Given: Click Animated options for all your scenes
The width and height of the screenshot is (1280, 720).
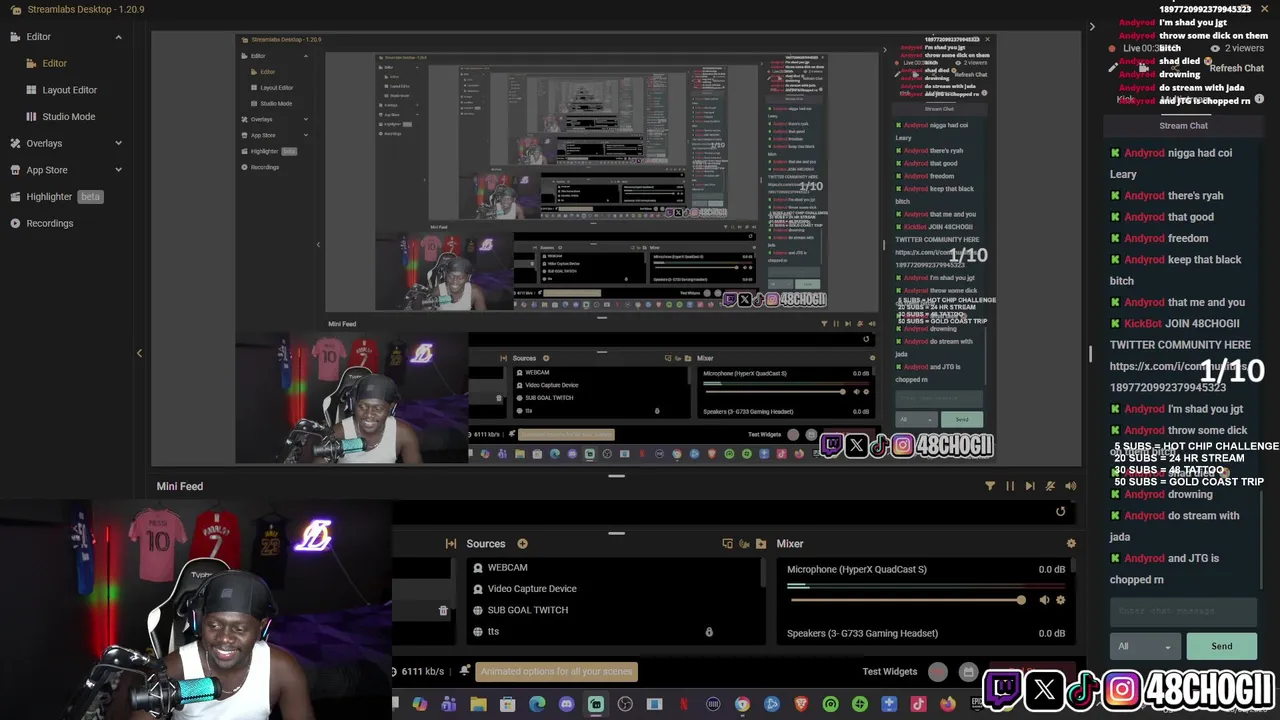Looking at the screenshot, I should coord(557,672).
